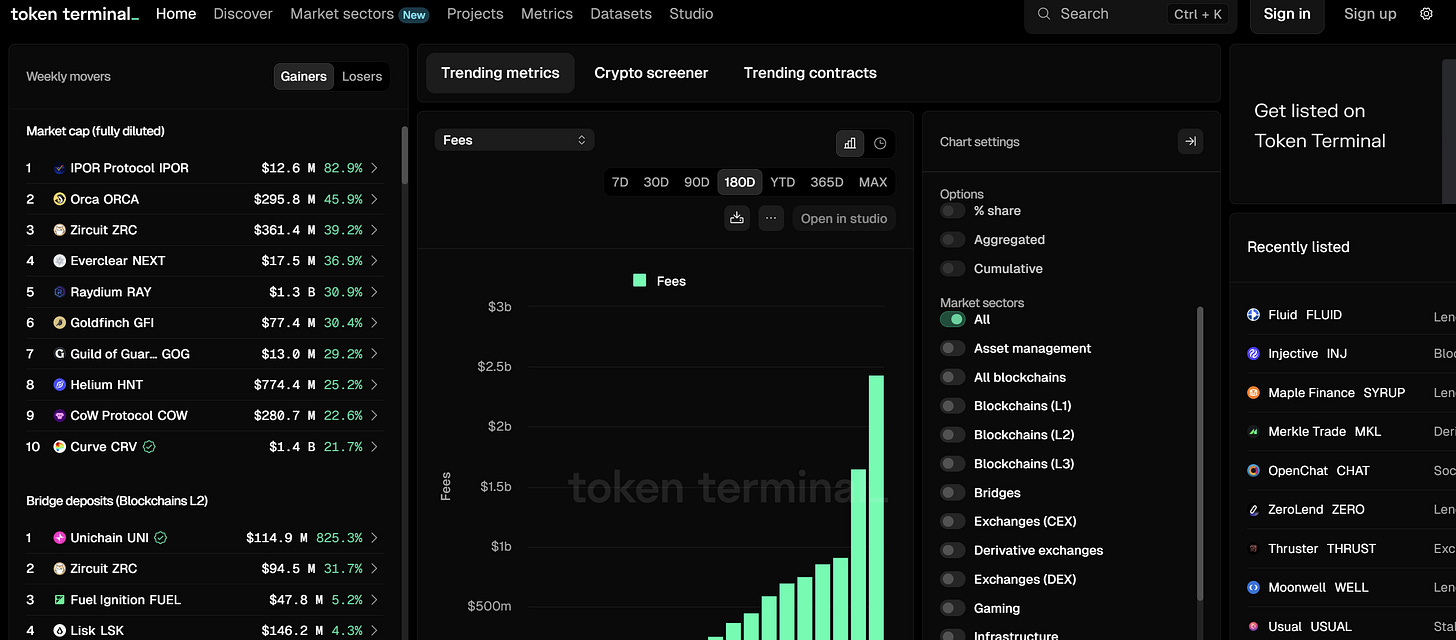Viewport: 1456px width, 640px height.
Task: Switch to bar chart view icon
Action: (850, 143)
